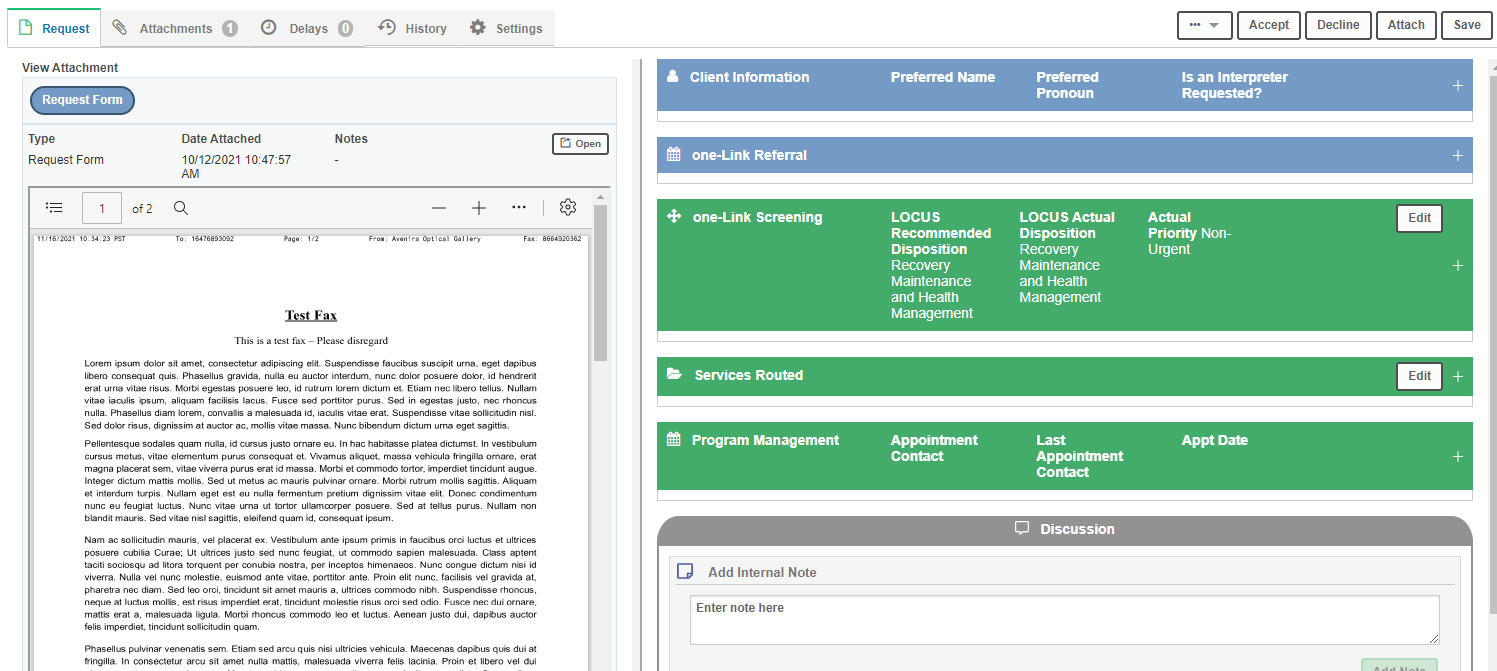The width and height of the screenshot is (1497, 671).
Task: Expand the one-Link Referral section
Action: [x=1458, y=155]
